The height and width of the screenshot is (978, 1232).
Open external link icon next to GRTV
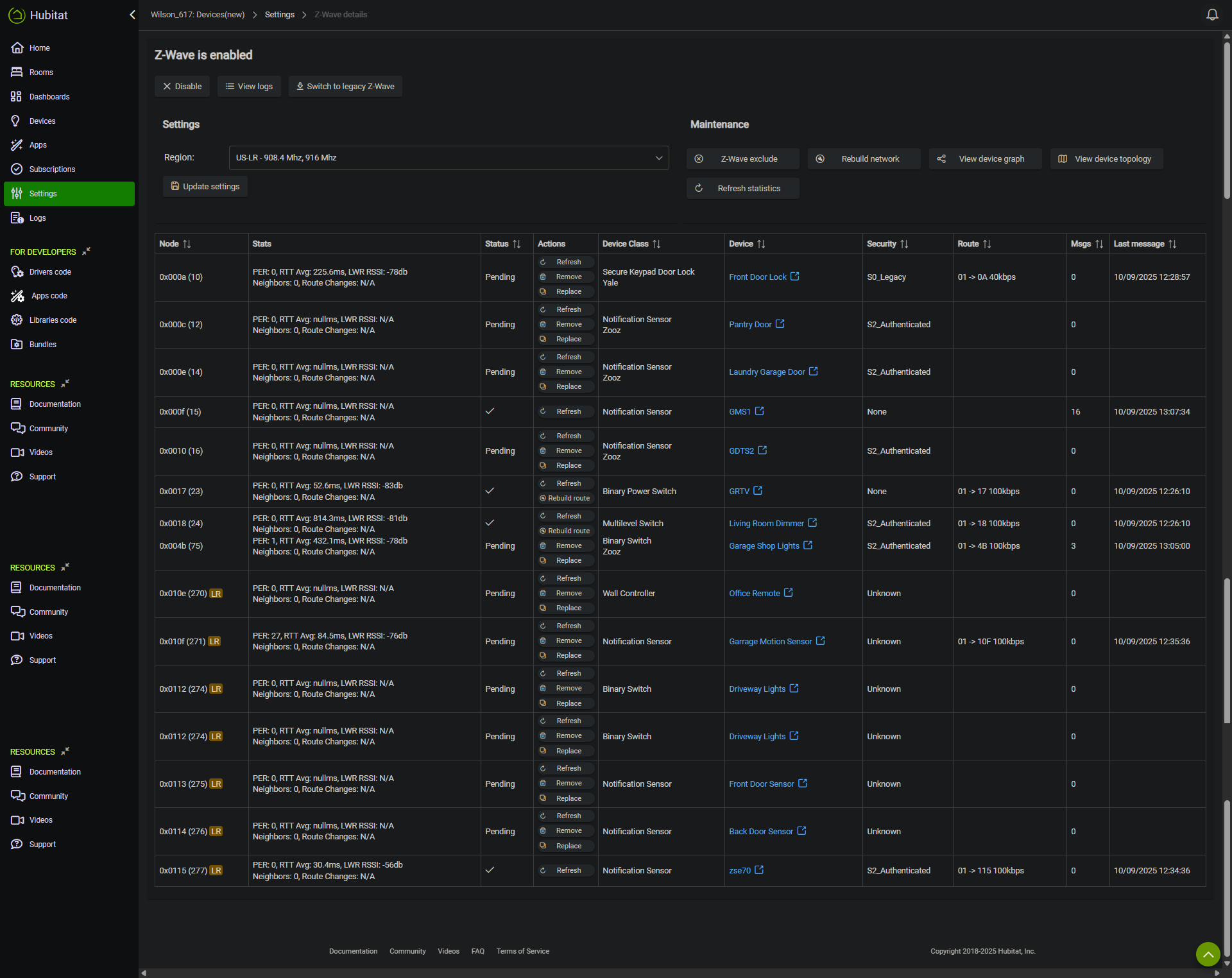[758, 491]
